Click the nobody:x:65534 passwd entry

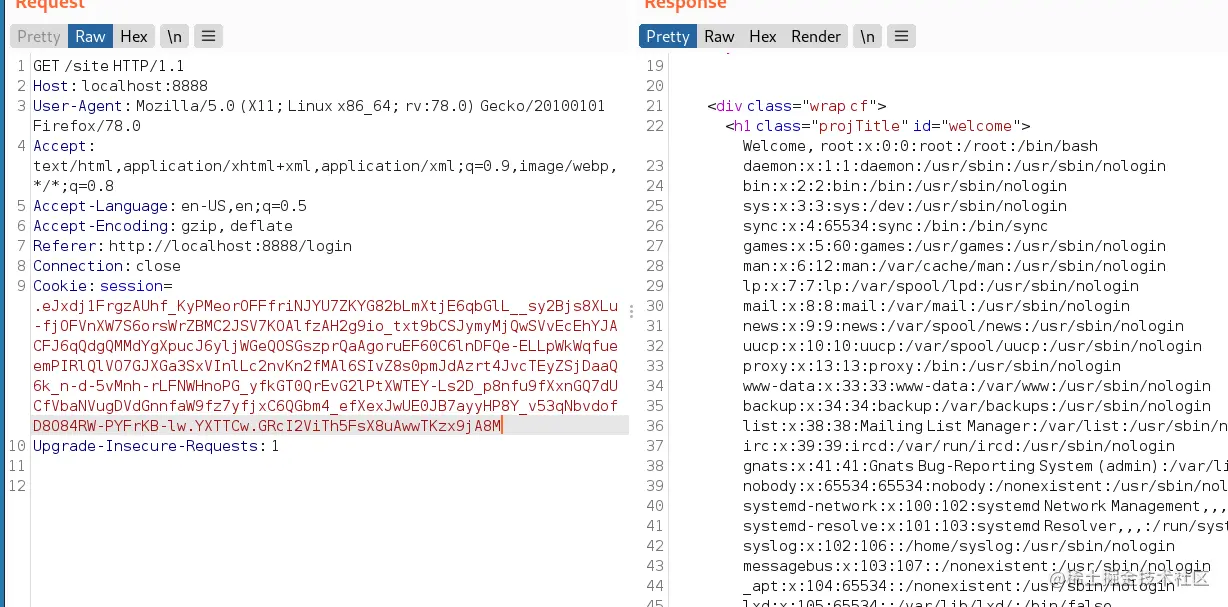coord(985,486)
